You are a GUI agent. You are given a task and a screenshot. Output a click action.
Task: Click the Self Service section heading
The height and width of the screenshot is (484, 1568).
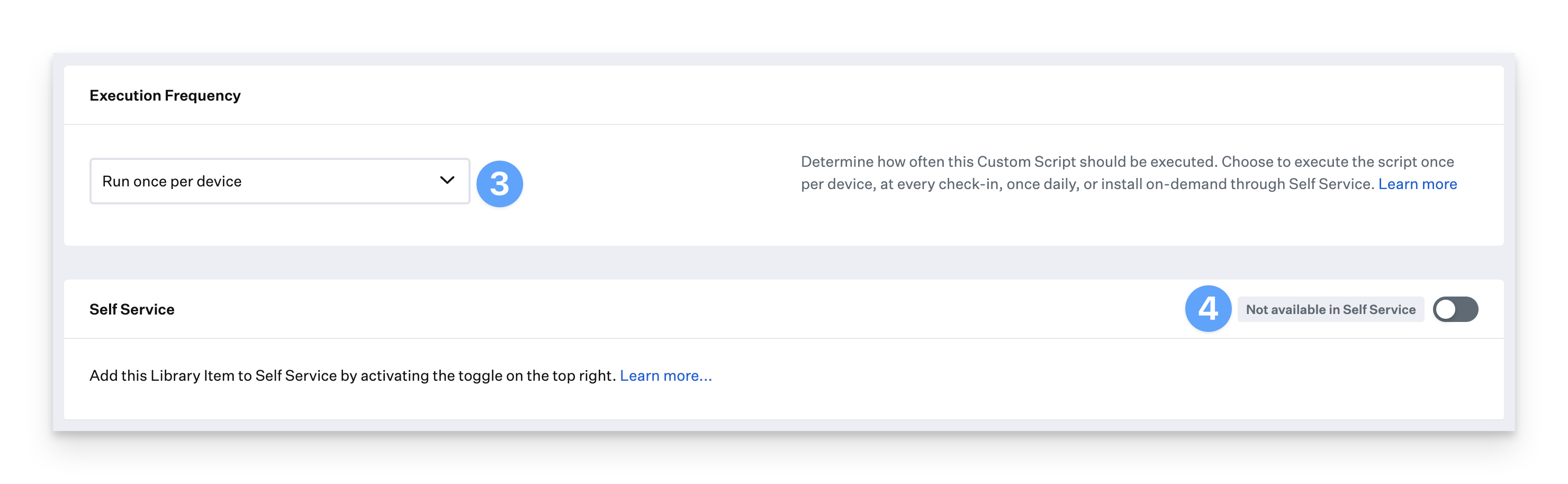coord(132,309)
